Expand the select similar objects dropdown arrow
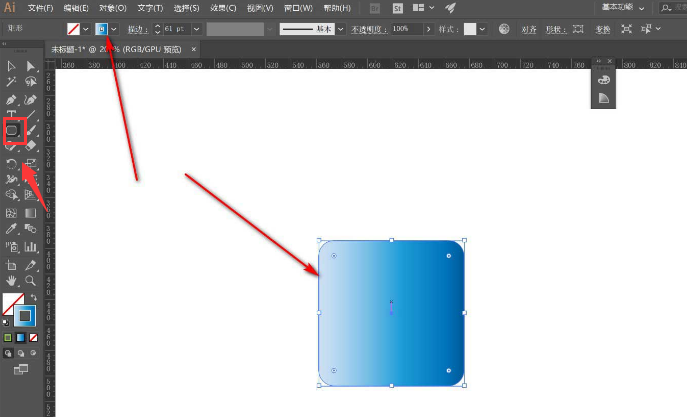Image resolution: width=687 pixels, height=417 pixels. [x=658, y=29]
